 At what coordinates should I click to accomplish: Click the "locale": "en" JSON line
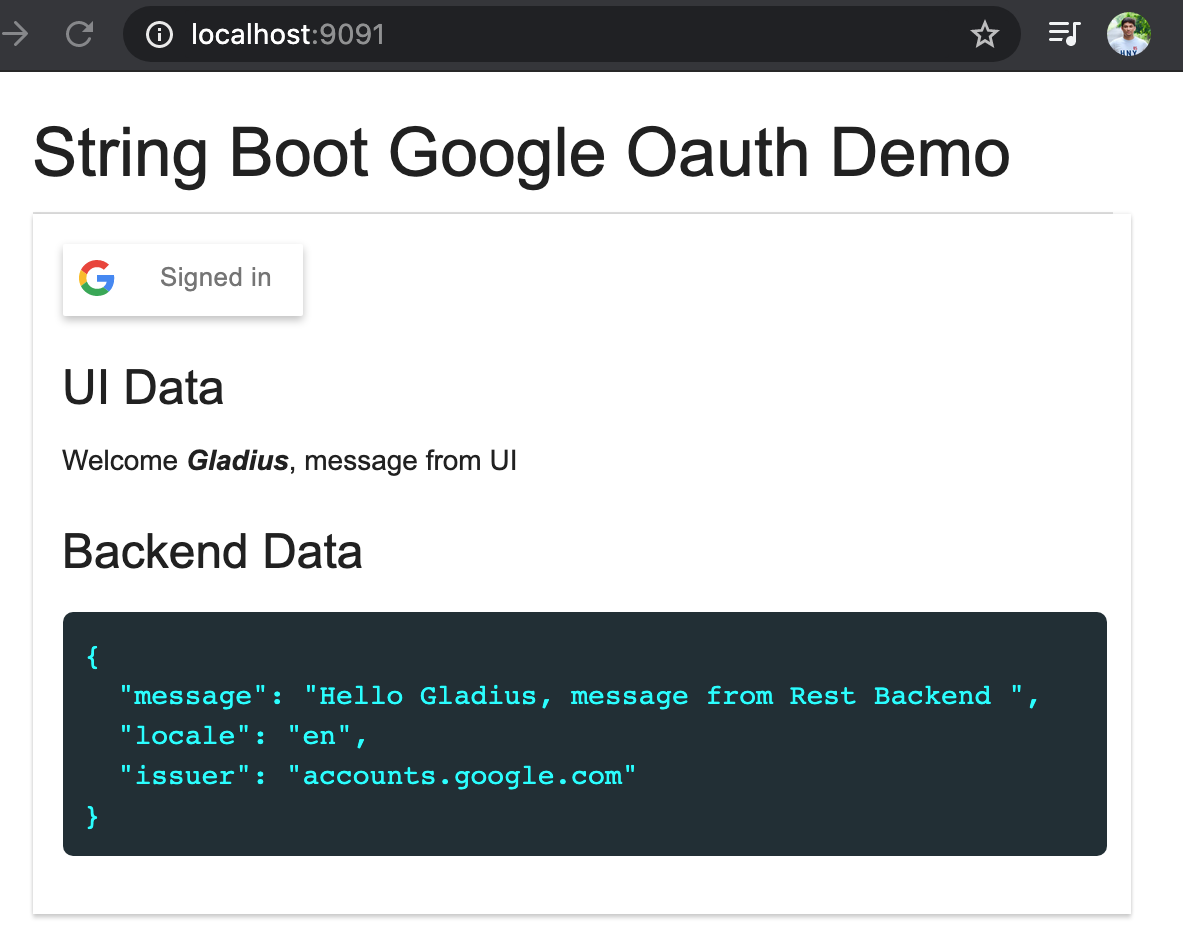click(243, 735)
